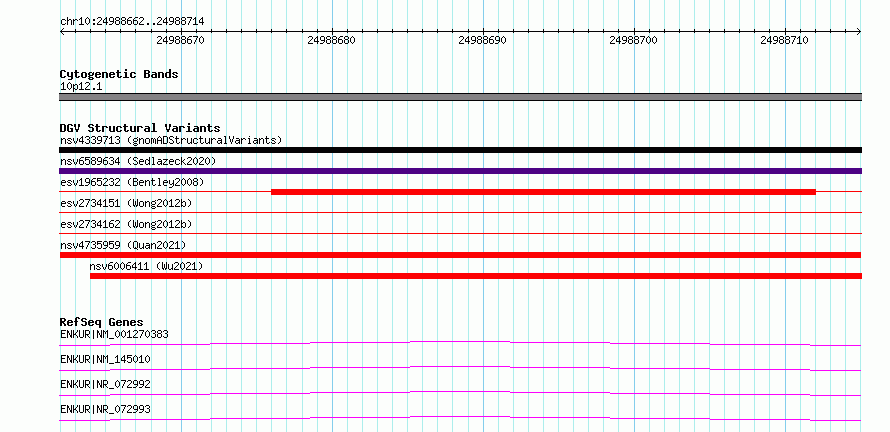Click the thick red esv1965232 variant bar
This screenshot has height=432, width=890.
[x=543, y=192]
